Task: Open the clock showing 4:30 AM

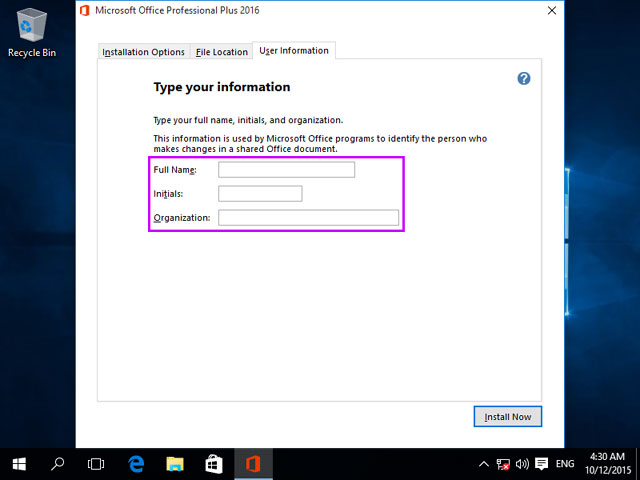Action: 608,464
